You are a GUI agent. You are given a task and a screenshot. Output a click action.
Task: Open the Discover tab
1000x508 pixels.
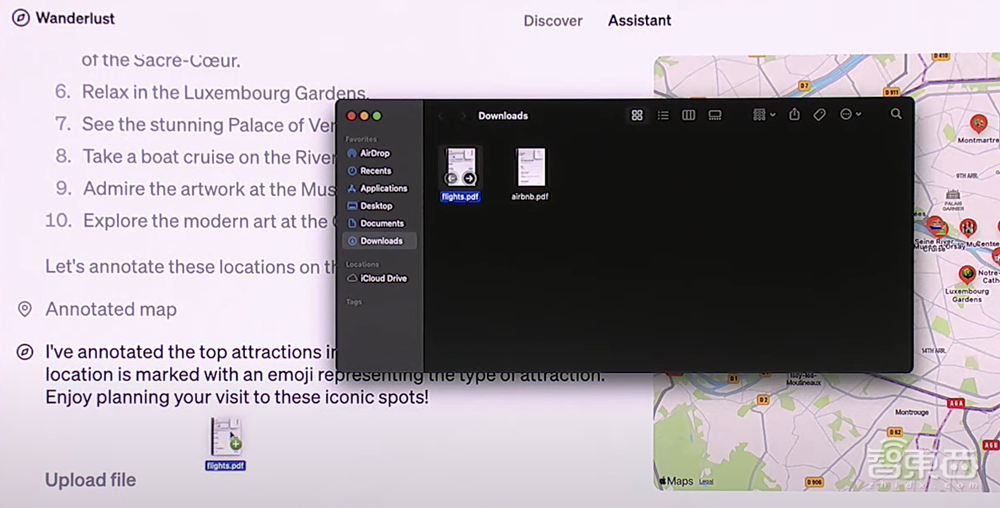pyautogui.click(x=553, y=20)
